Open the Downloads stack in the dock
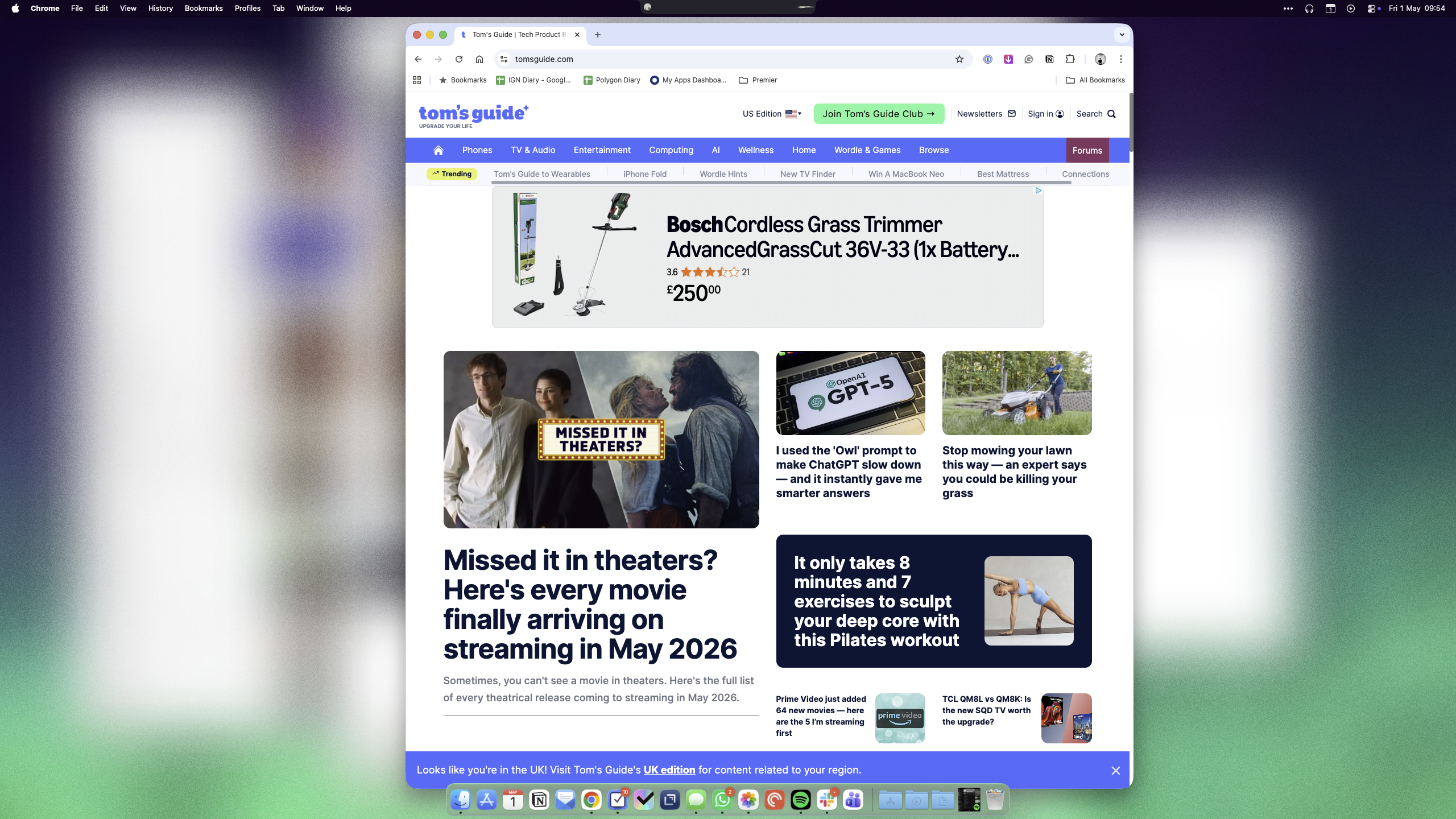This screenshot has width=1456, height=819. [916, 800]
